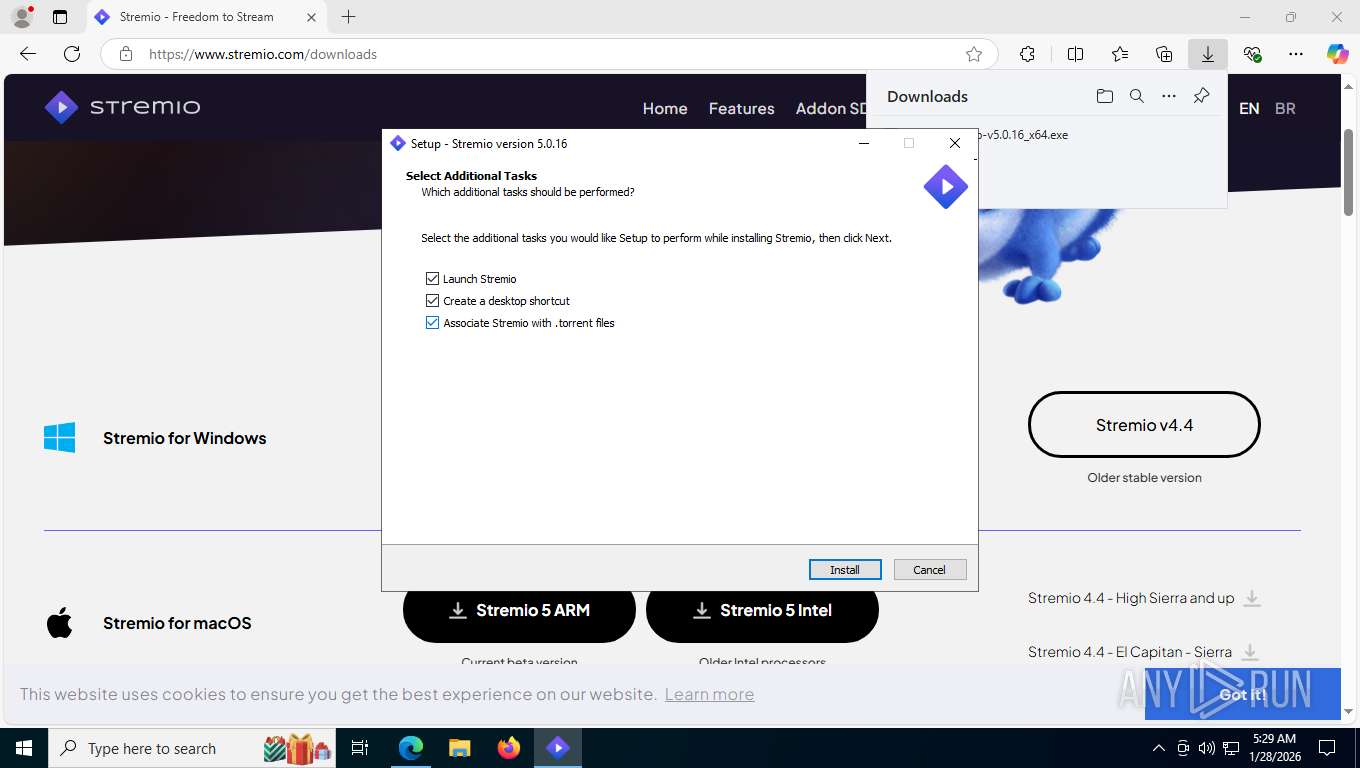Image resolution: width=1360 pixels, height=768 pixels.
Task: Pin the Downloads panel
Action: pos(1202,96)
